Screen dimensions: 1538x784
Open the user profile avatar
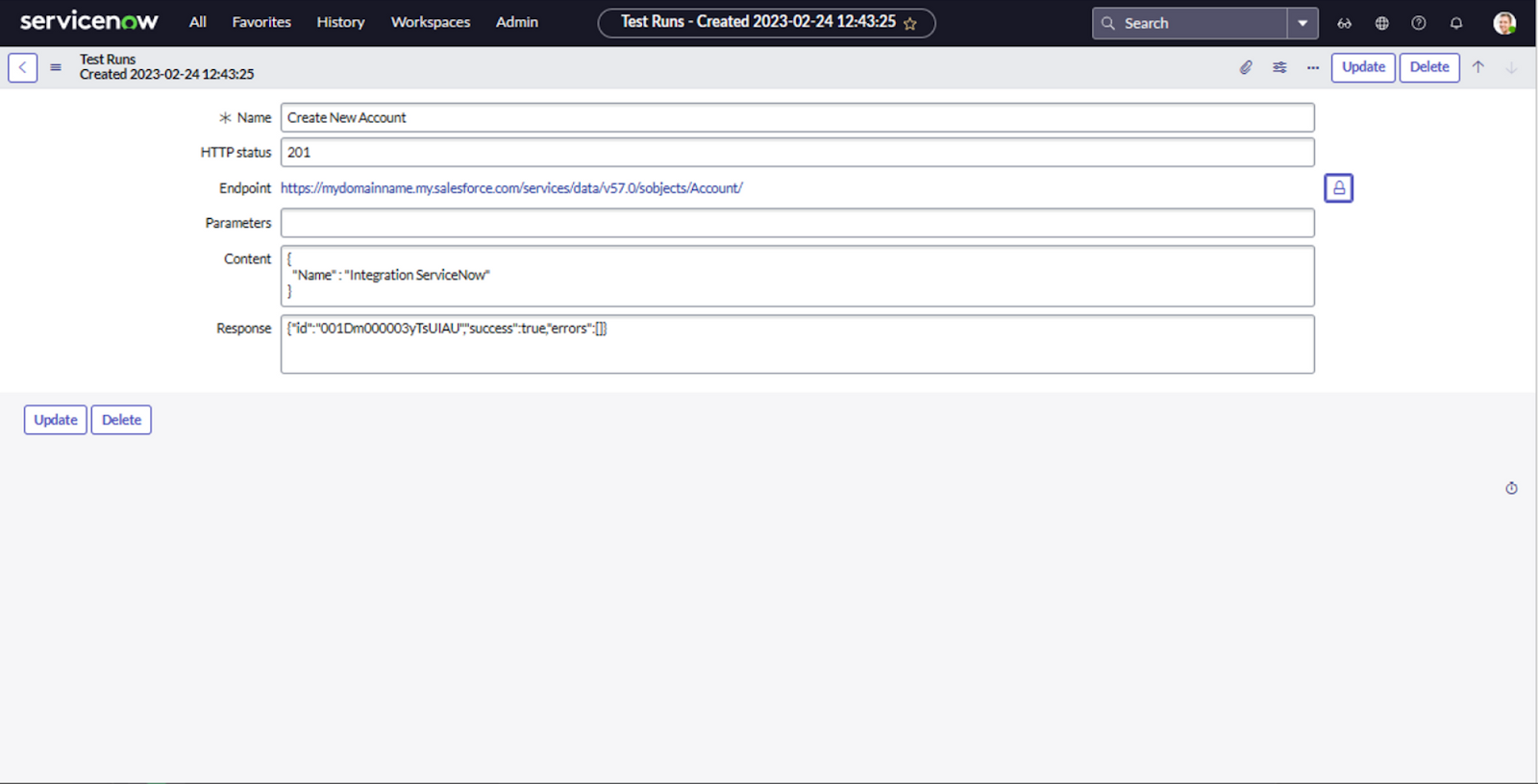click(x=1504, y=23)
